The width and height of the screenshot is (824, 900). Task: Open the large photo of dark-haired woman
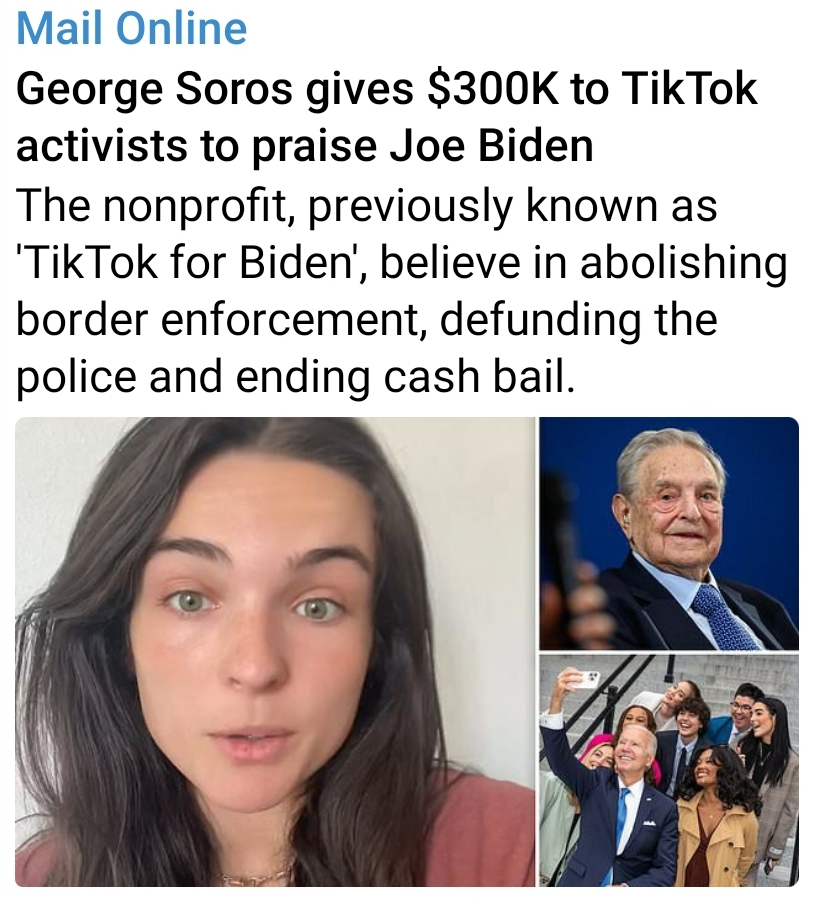tap(275, 651)
